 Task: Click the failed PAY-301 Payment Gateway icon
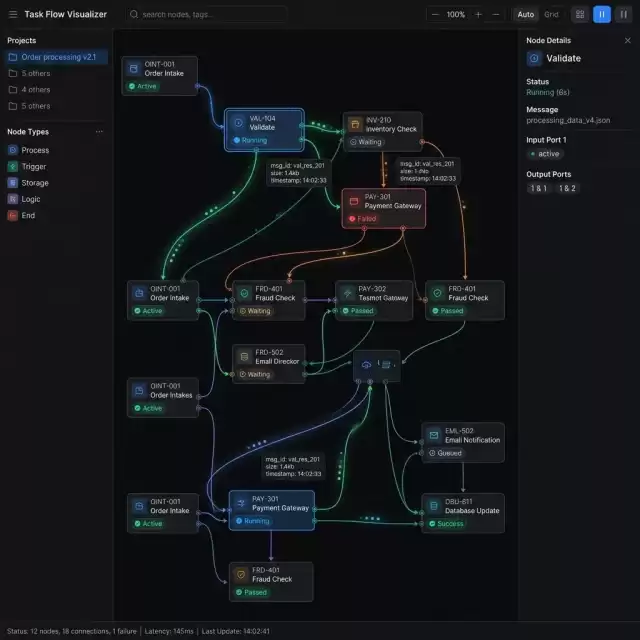[x=353, y=201]
